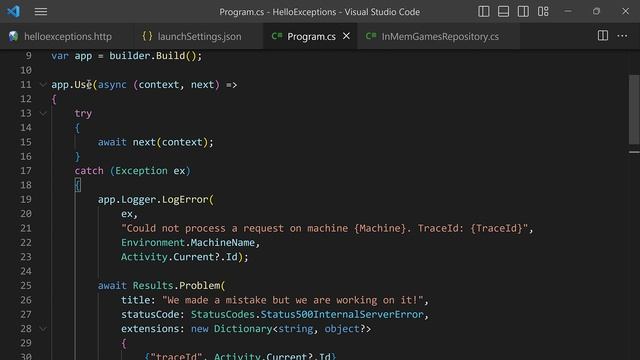Image resolution: width=640 pixels, height=360 pixels.
Task: Open editor More Actions ellipsis
Action: coord(622,36)
